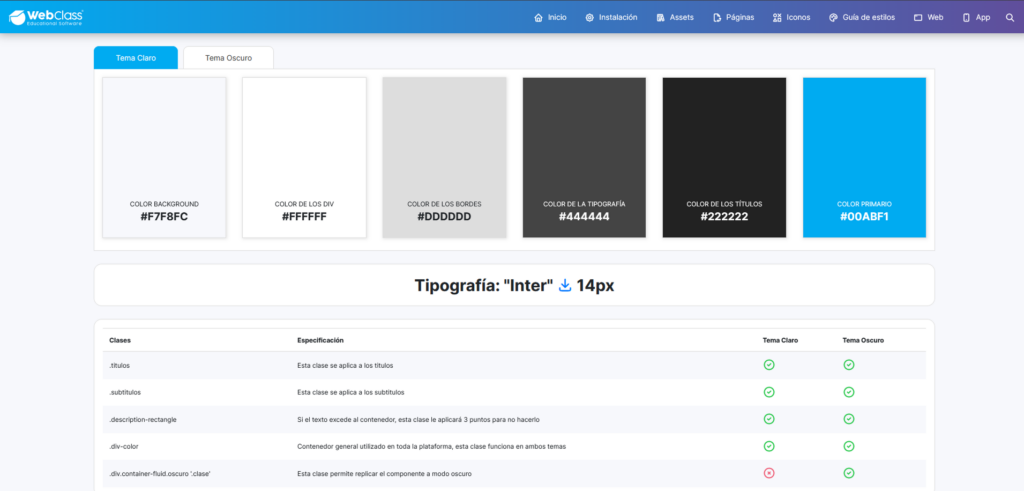Go to the Instalación page
Image resolution: width=1024 pixels, height=491 pixels.
(611, 17)
